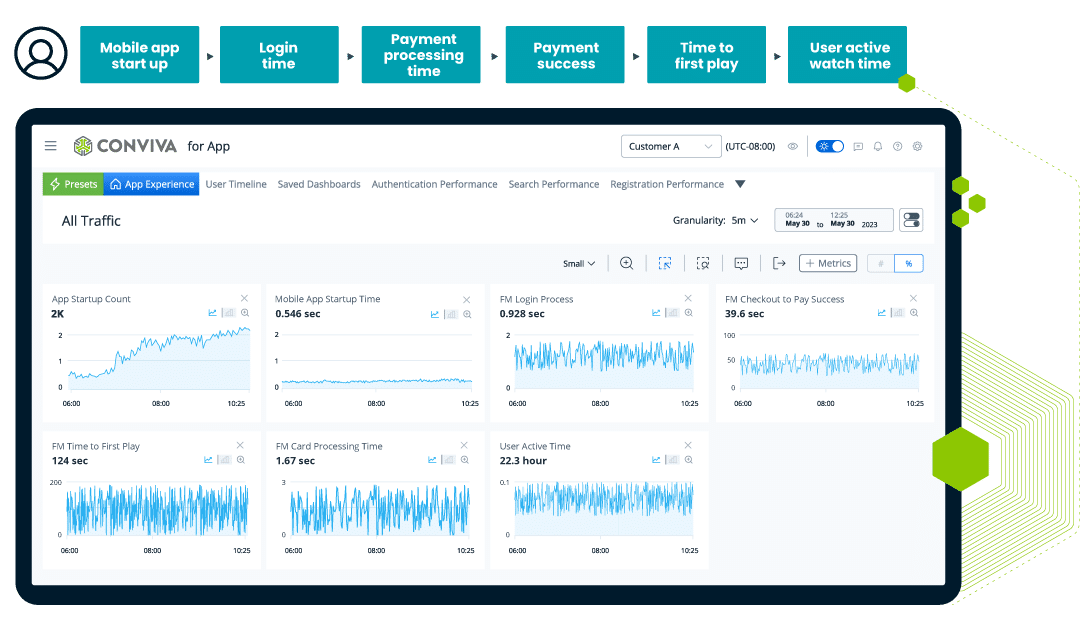Click the export arrow icon
The height and width of the screenshot is (622, 1089).
click(779, 263)
